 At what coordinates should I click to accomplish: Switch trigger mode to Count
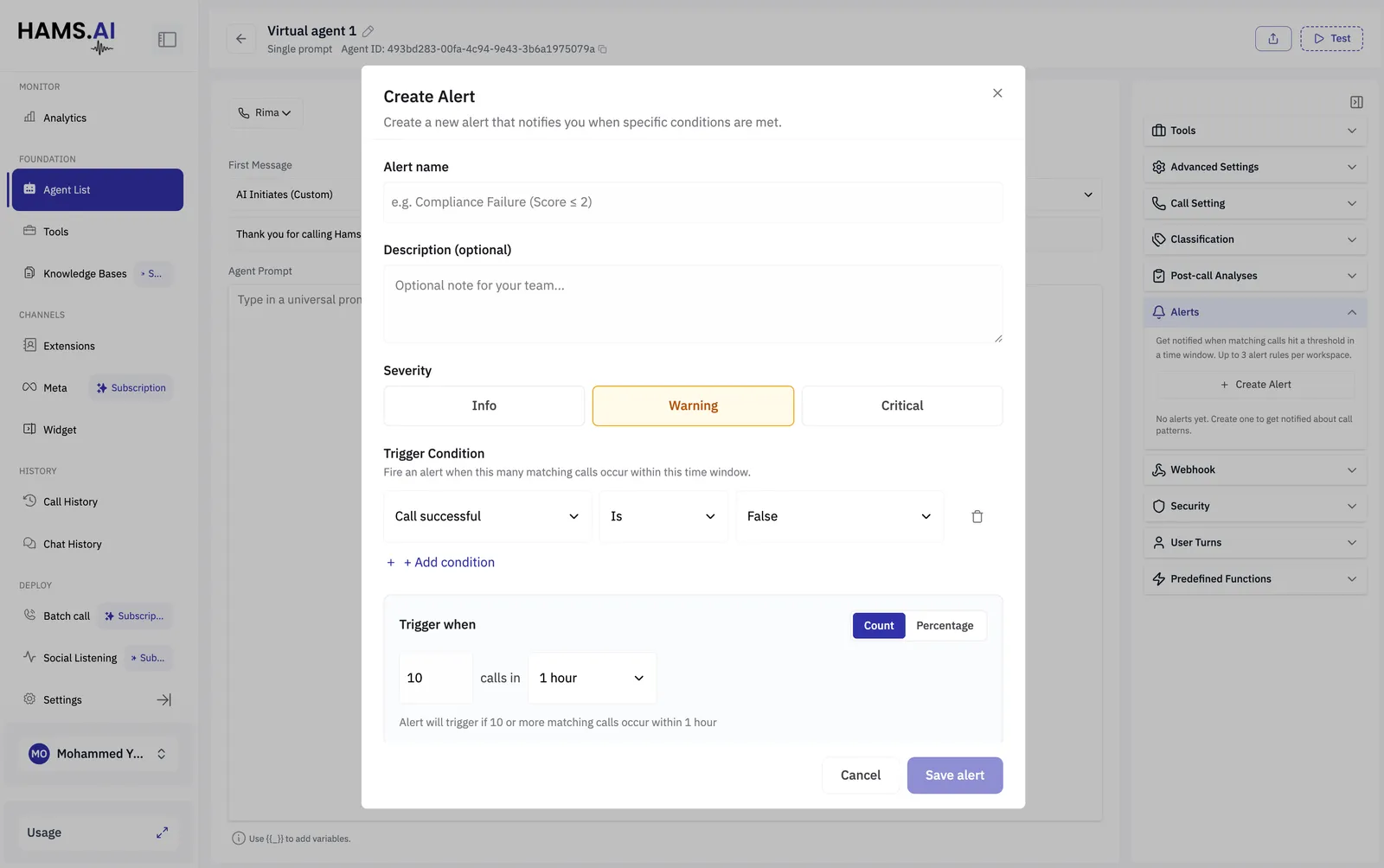pyautogui.click(x=879, y=626)
